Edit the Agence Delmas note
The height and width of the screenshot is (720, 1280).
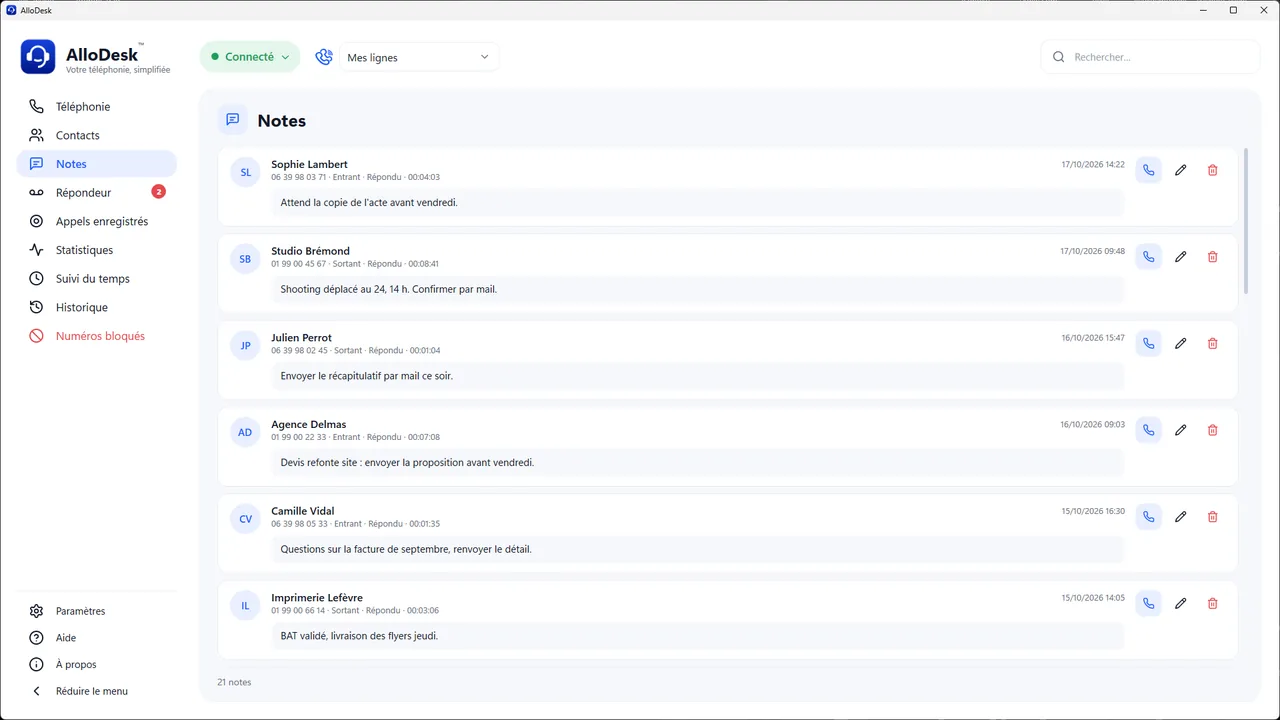pos(1181,430)
